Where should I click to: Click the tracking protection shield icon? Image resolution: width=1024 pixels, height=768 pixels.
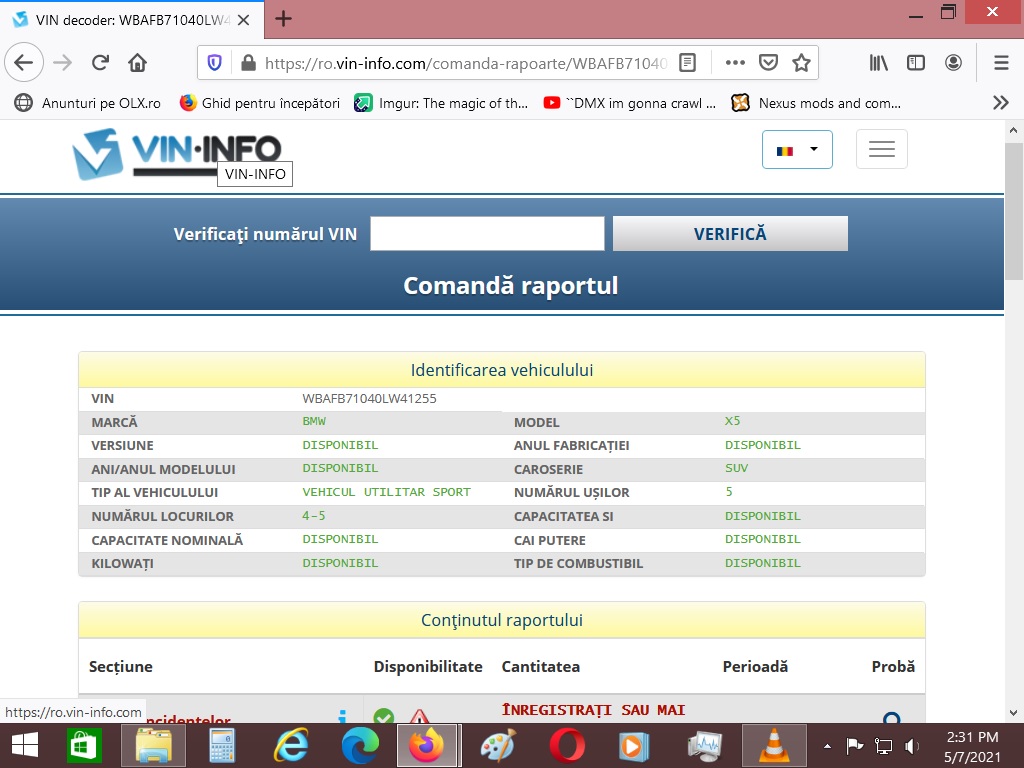tap(214, 63)
